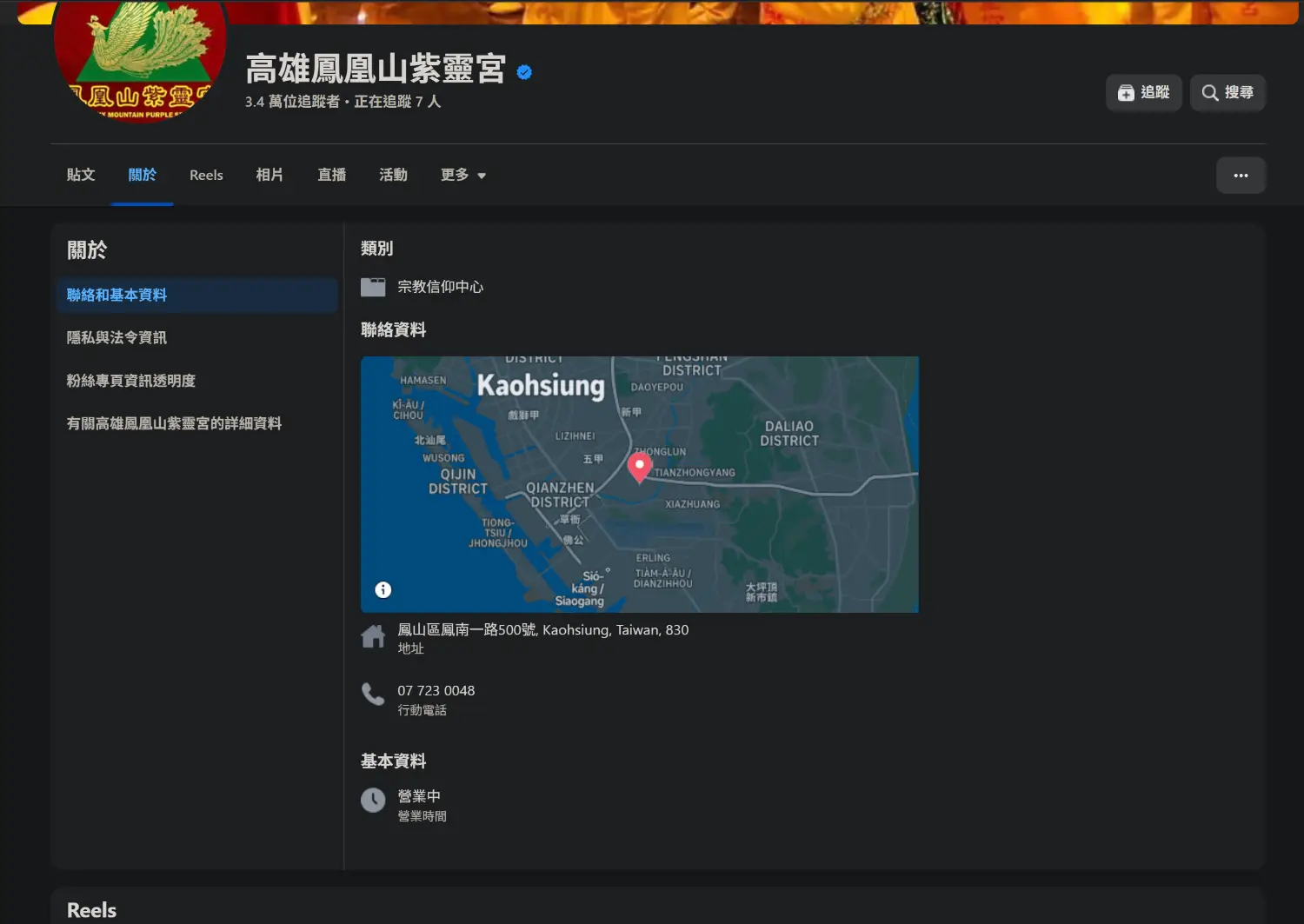
Task: Switch to the 相片 tab
Action: click(x=269, y=176)
